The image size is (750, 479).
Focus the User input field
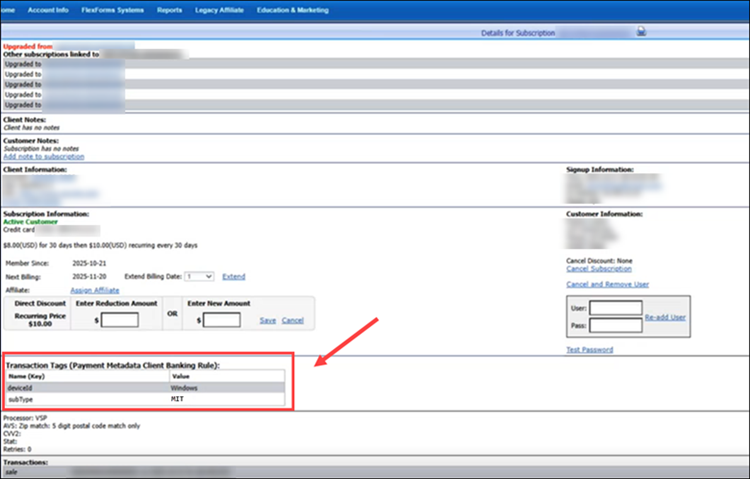tap(616, 308)
